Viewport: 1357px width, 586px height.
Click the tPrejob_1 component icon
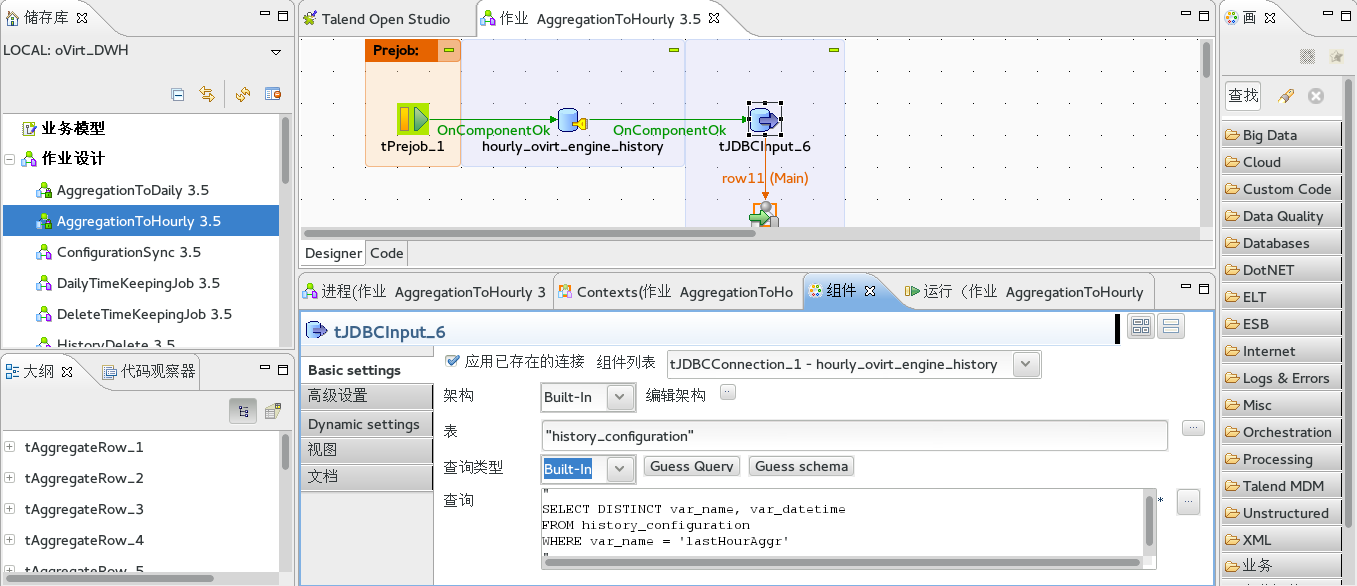point(412,120)
